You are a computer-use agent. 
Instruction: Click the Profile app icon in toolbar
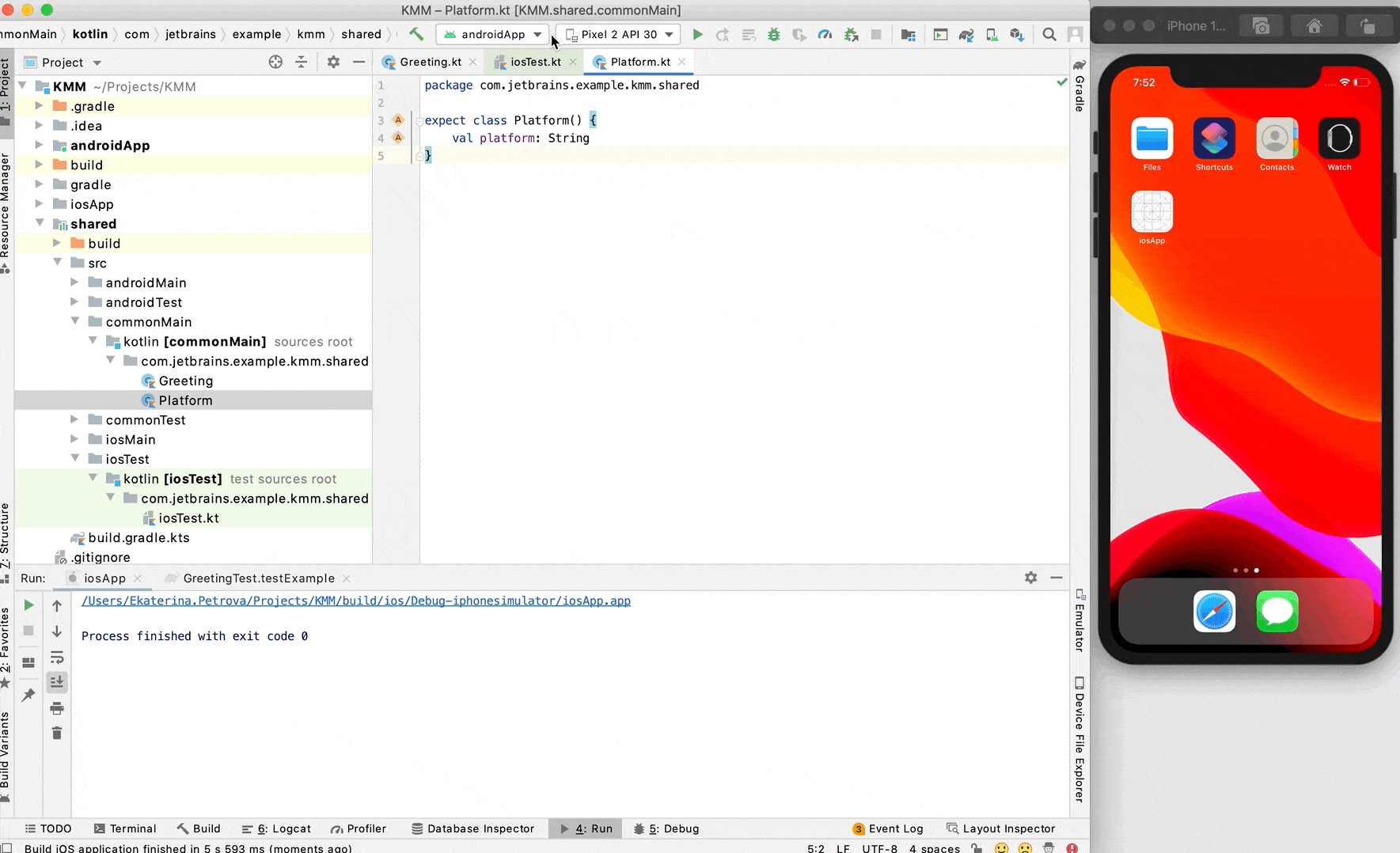825,35
